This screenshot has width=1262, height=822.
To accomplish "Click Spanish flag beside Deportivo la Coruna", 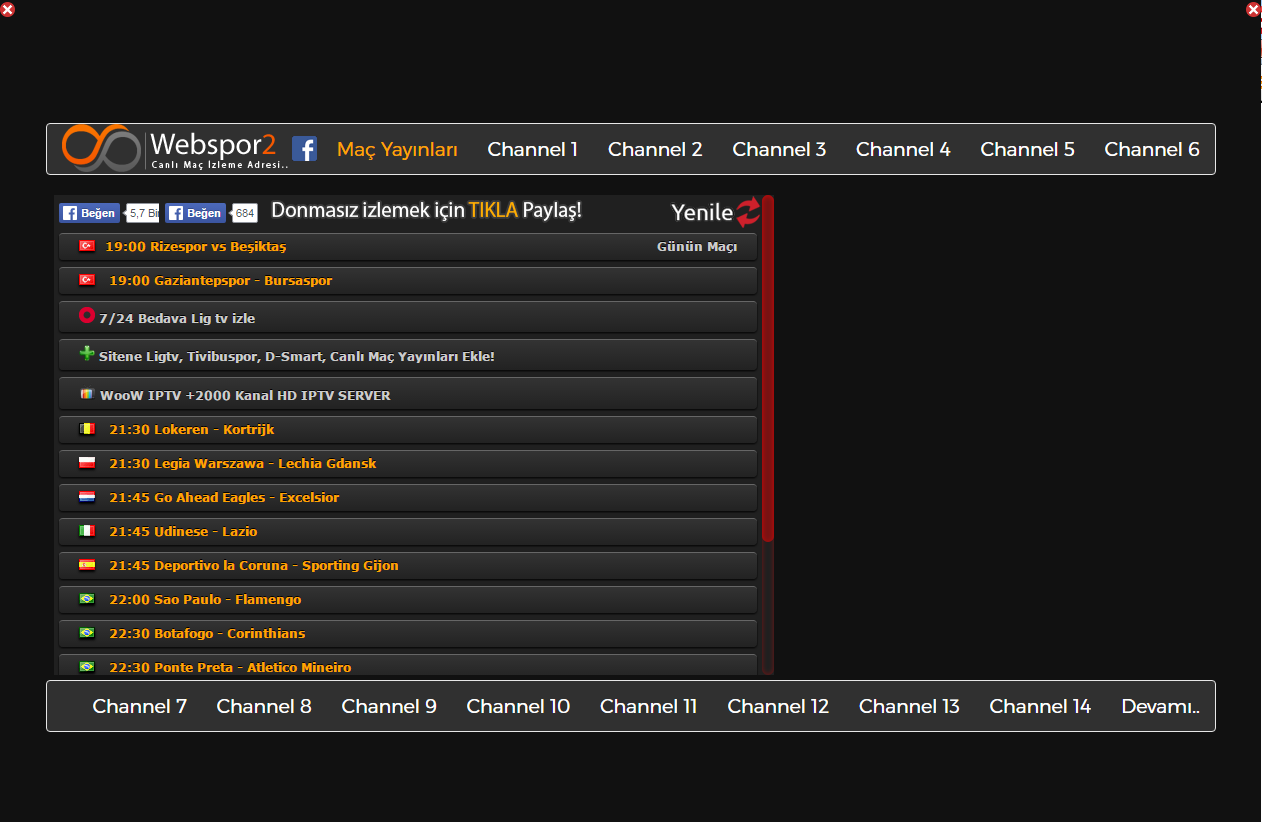I will 87,565.
